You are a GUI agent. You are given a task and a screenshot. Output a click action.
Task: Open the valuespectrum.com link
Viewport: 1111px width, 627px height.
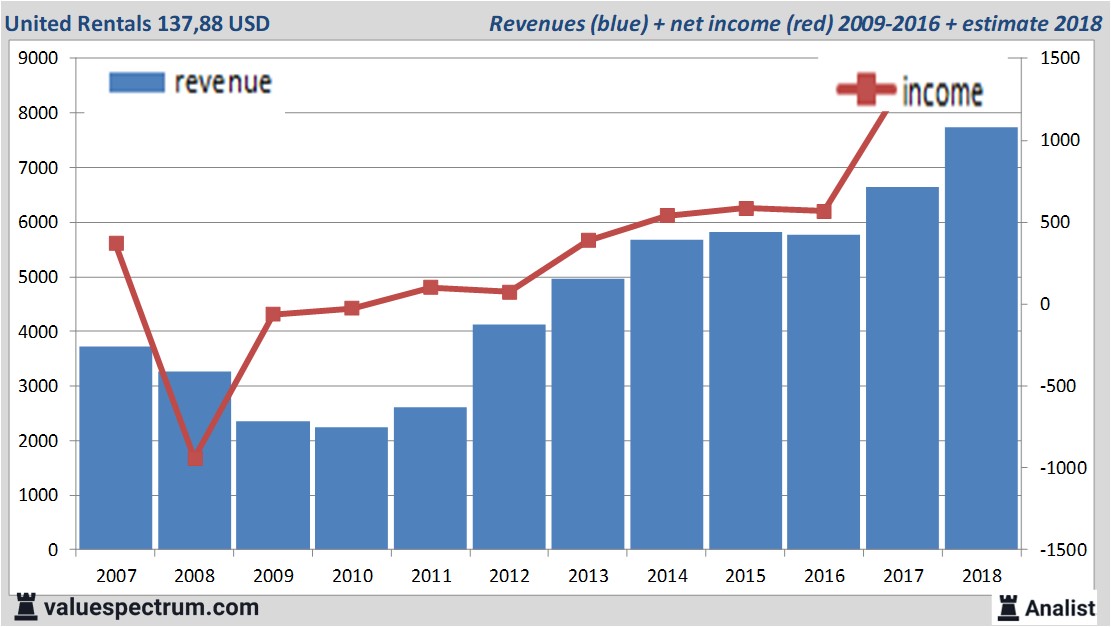(150, 607)
